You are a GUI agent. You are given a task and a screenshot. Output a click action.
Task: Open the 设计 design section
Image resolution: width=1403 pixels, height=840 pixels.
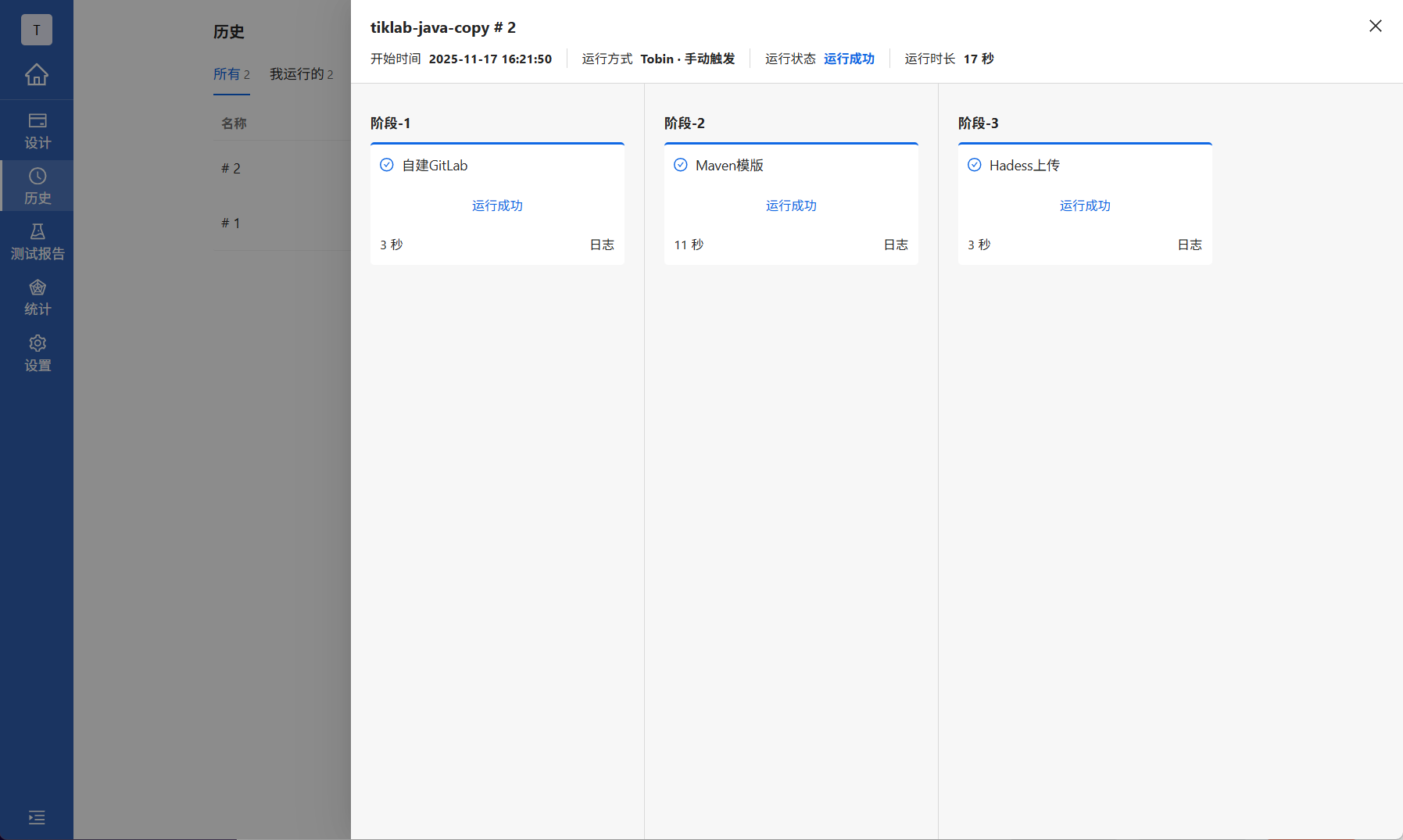[37, 131]
